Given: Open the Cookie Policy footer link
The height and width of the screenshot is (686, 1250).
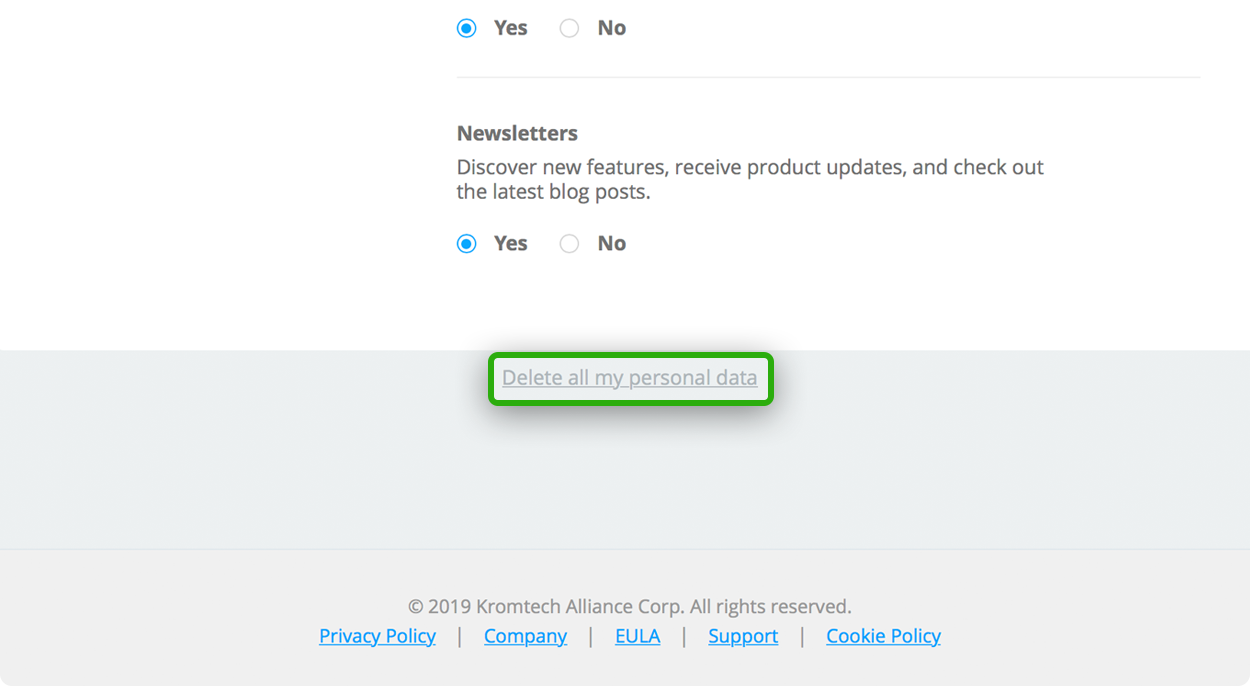Looking at the screenshot, I should [x=883, y=636].
